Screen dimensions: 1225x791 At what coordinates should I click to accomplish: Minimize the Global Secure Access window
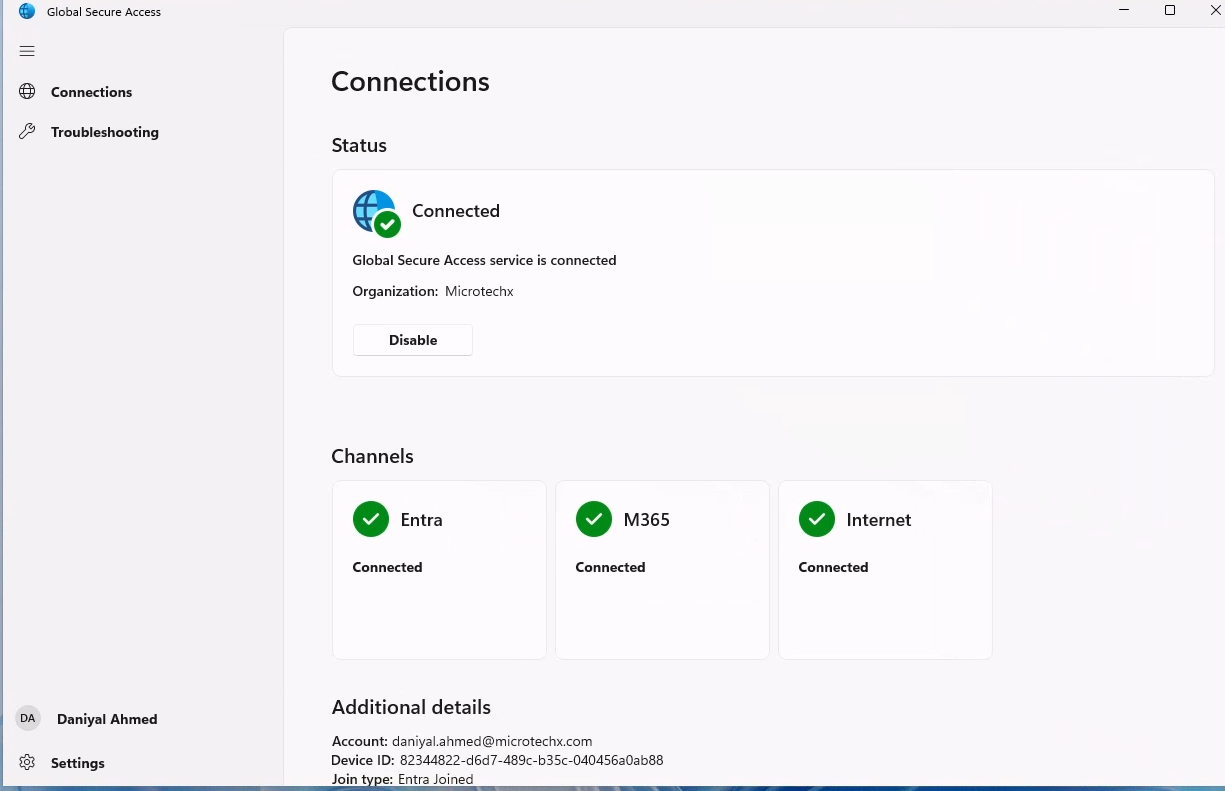tap(1124, 11)
